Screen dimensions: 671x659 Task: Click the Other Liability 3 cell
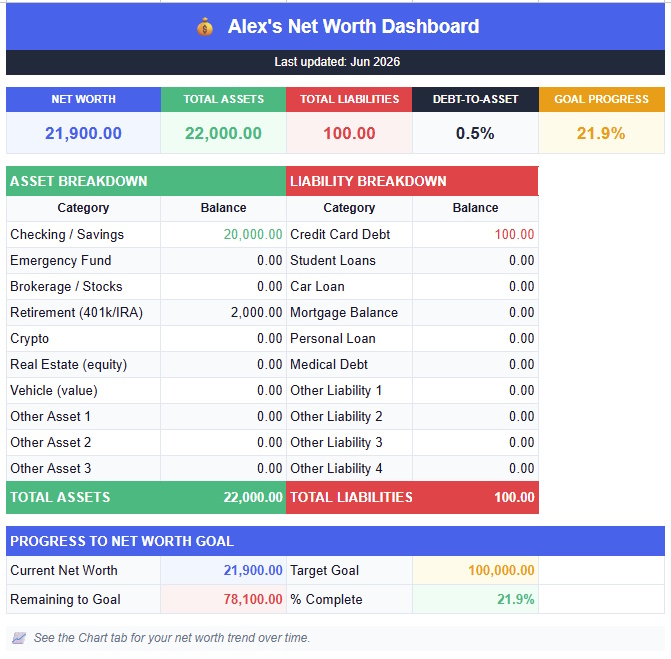[x=349, y=442]
